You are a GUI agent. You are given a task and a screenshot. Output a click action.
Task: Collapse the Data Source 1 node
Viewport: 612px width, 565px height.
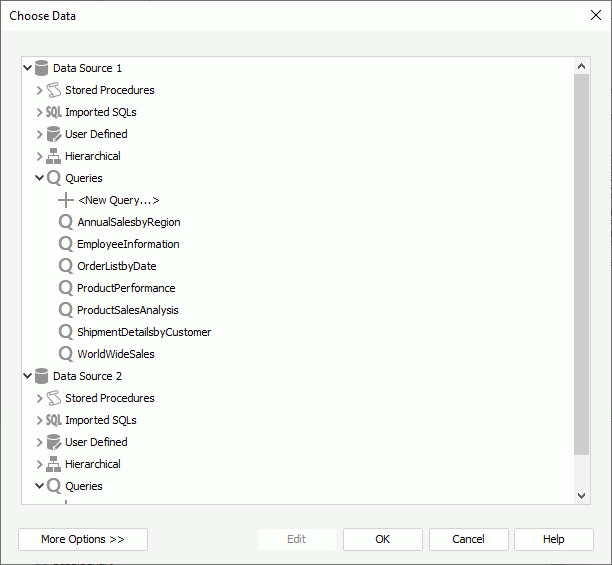click(27, 68)
